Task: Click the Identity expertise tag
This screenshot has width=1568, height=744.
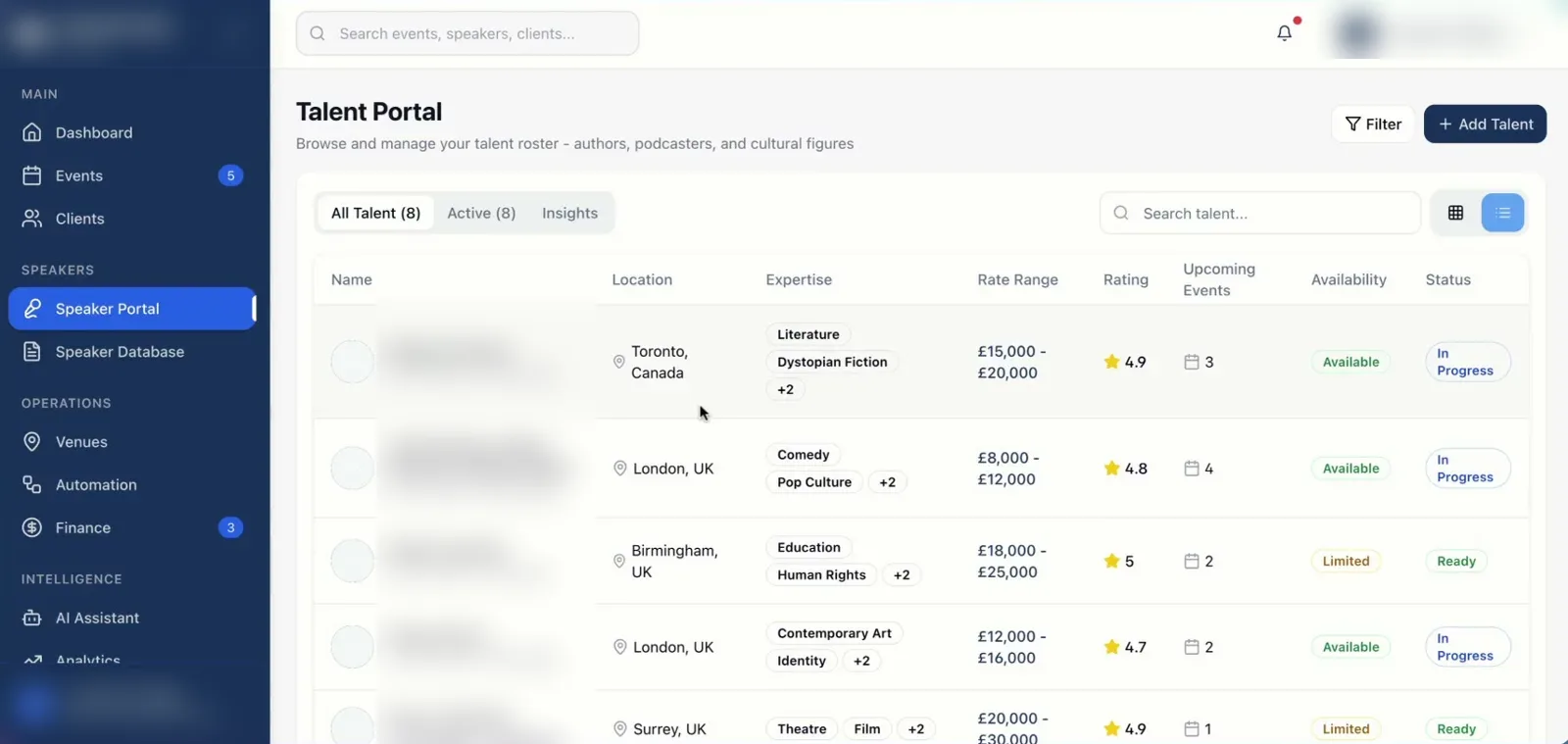Action: (x=802, y=661)
